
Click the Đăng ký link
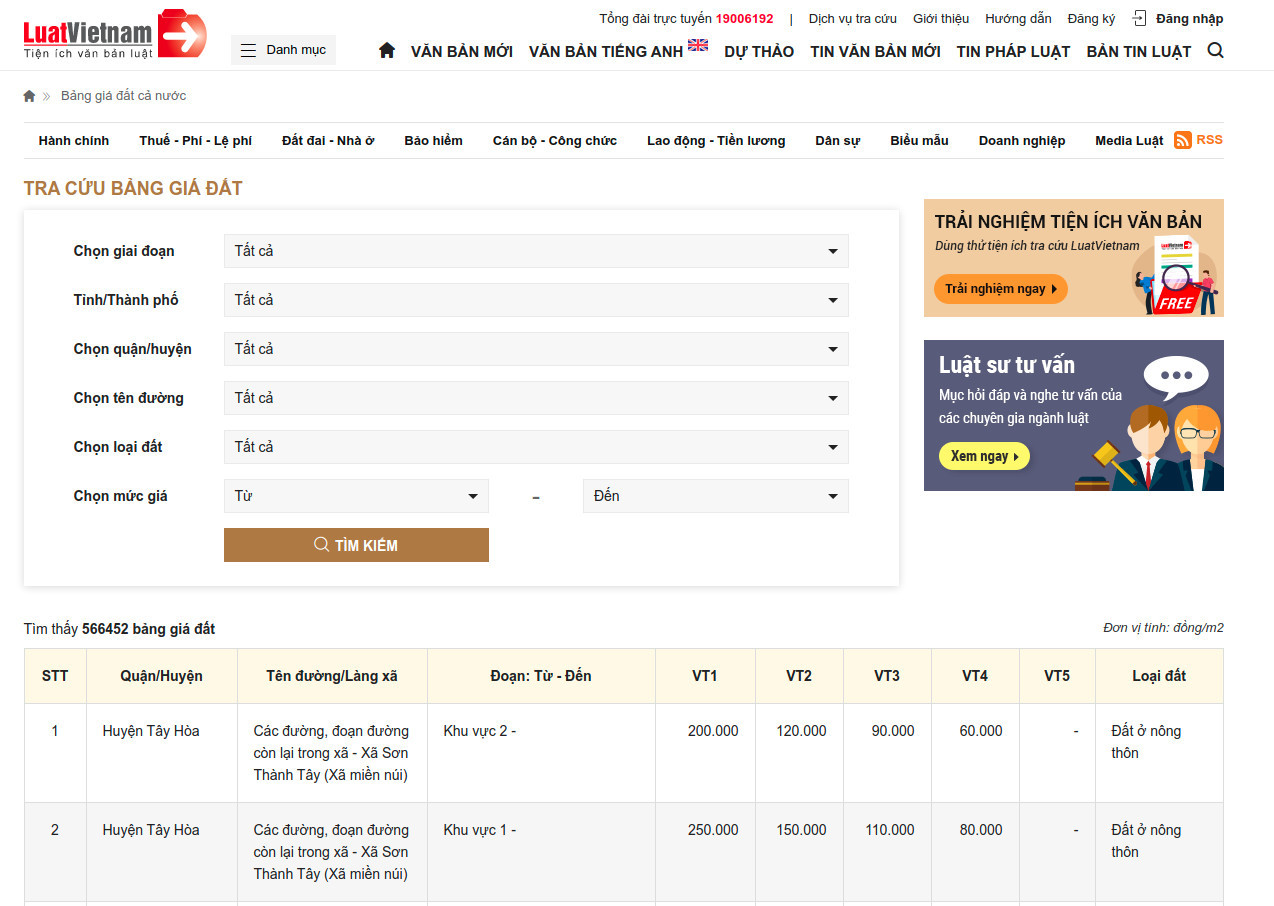pyautogui.click(x=1091, y=19)
